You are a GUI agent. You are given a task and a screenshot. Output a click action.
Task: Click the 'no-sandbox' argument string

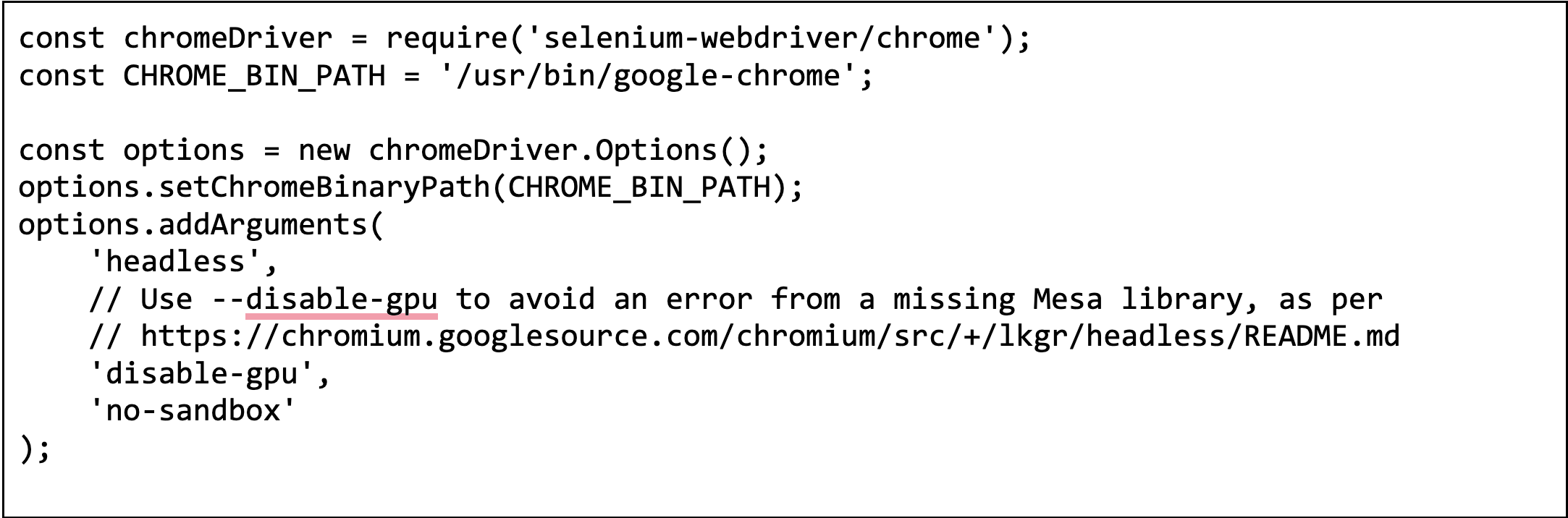(193, 411)
